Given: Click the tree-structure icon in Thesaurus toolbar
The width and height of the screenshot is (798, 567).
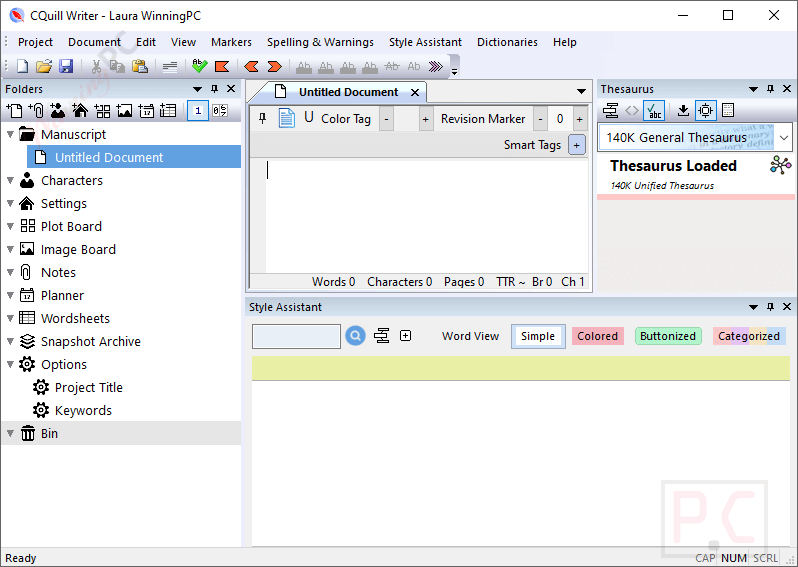Looking at the screenshot, I should (x=610, y=110).
